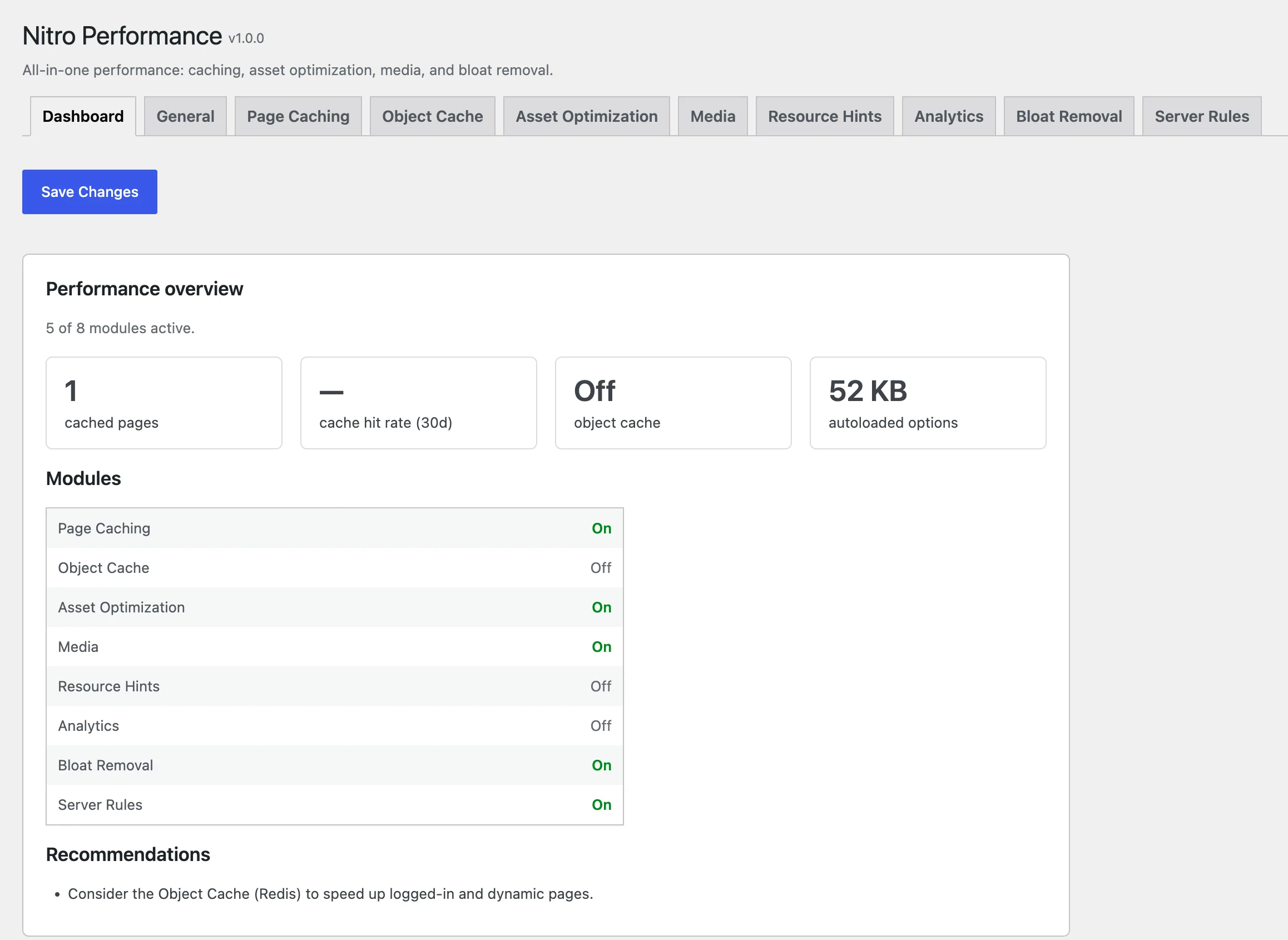
Task: Click the Resource Hints module row
Action: 335,686
